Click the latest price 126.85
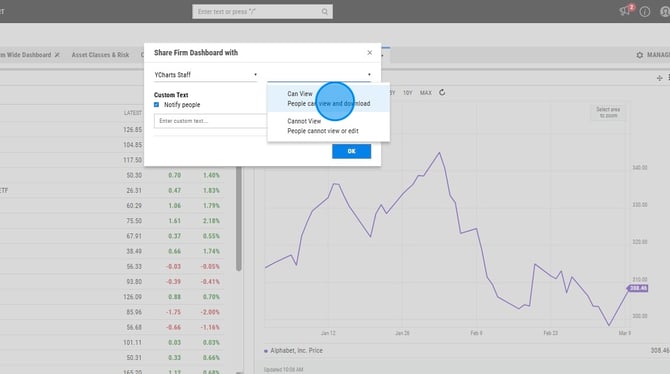This screenshot has height=374, width=670. pos(132,130)
